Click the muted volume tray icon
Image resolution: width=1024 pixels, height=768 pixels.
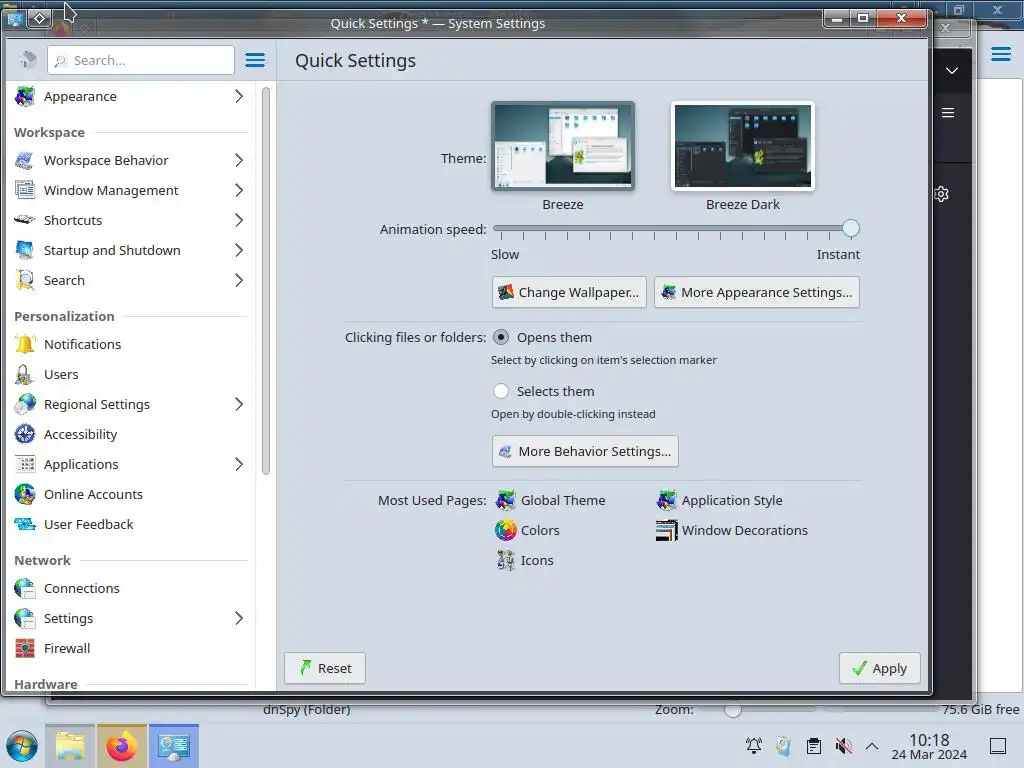(843, 746)
